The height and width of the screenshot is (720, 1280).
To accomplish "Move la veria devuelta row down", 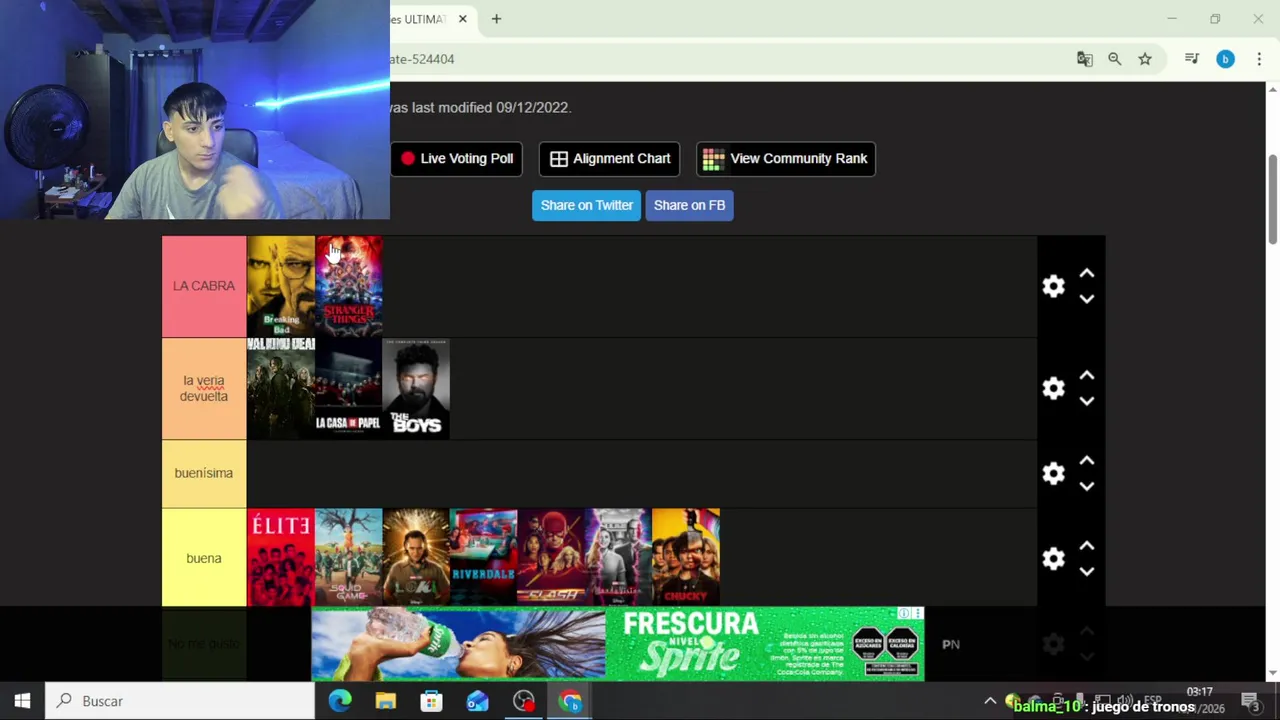I will point(1087,401).
